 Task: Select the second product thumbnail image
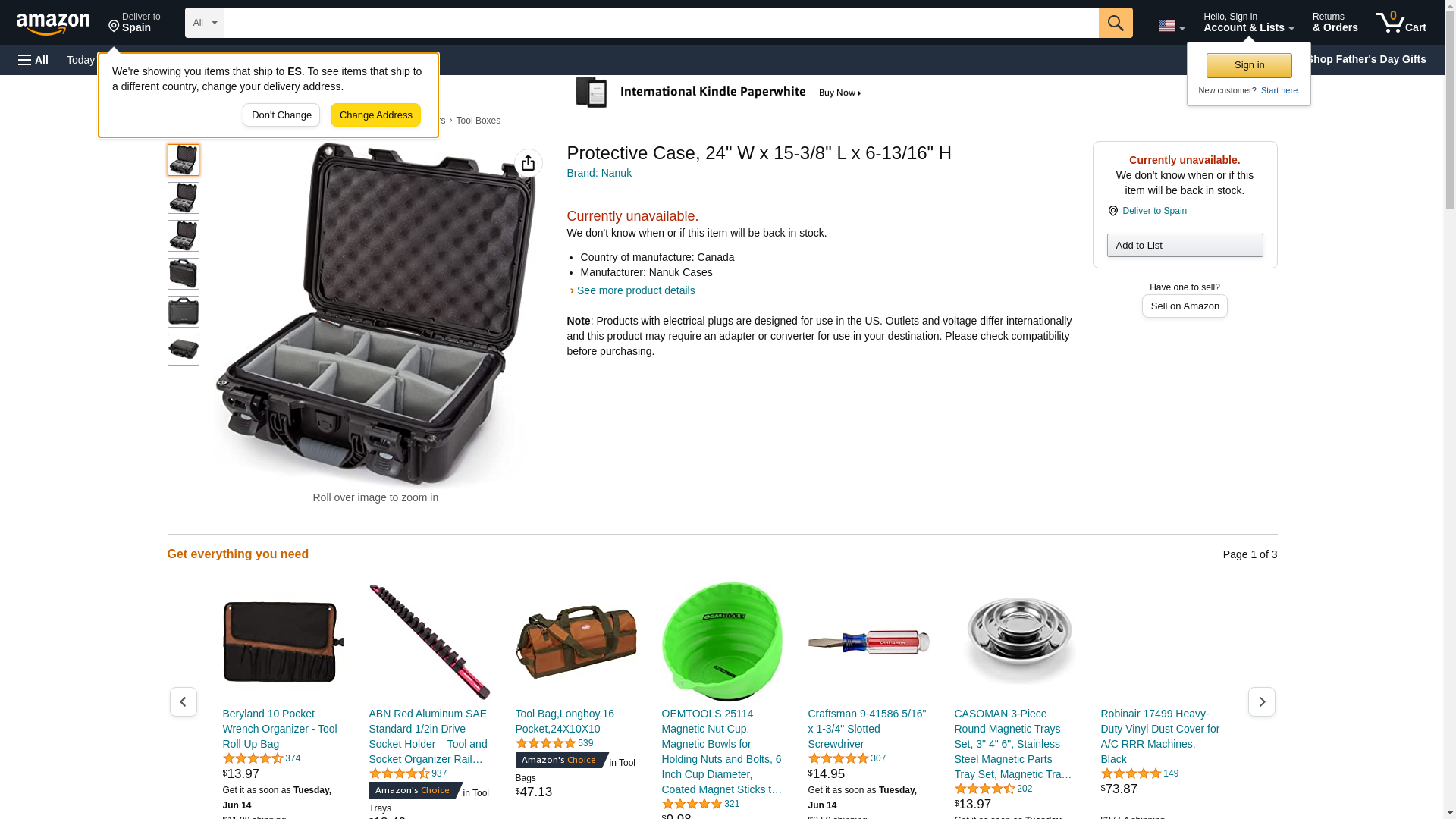tap(183, 198)
